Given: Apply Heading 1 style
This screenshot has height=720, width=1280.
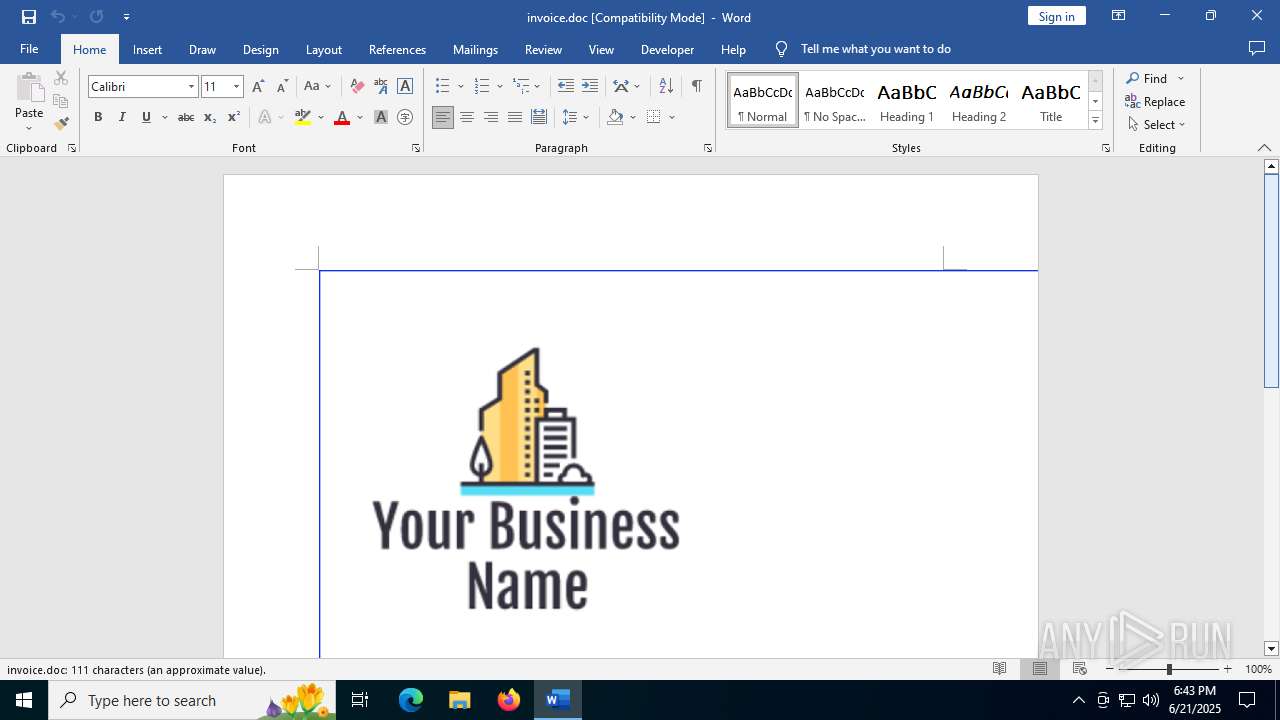Looking at the screenshot, I should pos(907,100).
